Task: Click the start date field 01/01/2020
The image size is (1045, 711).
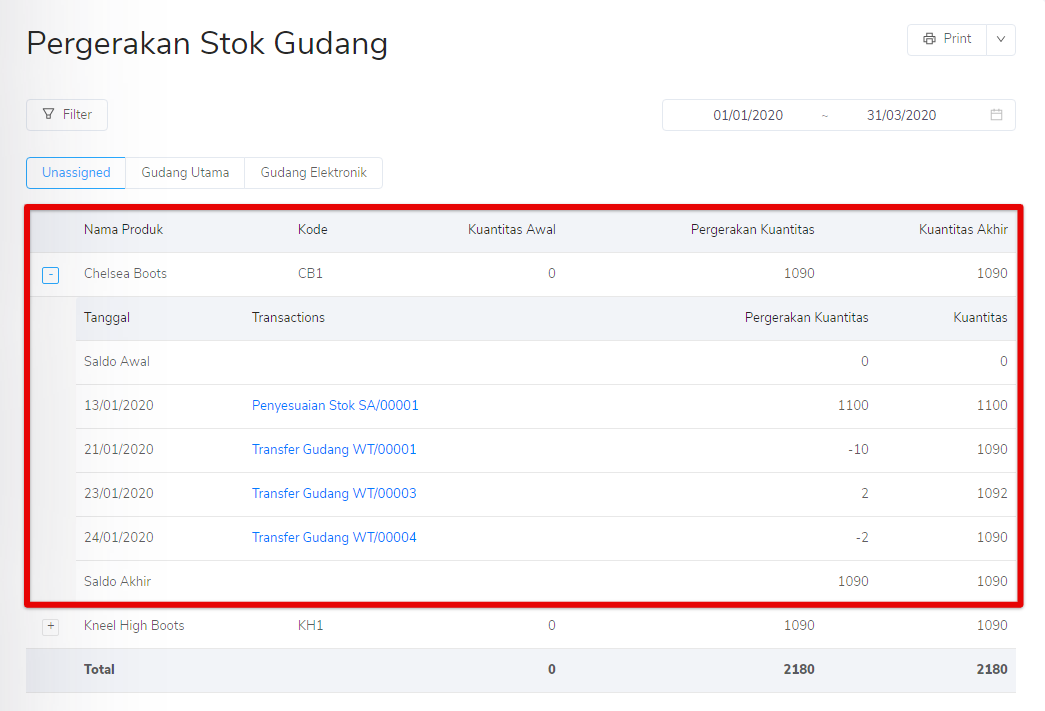Action: [748, 115]
